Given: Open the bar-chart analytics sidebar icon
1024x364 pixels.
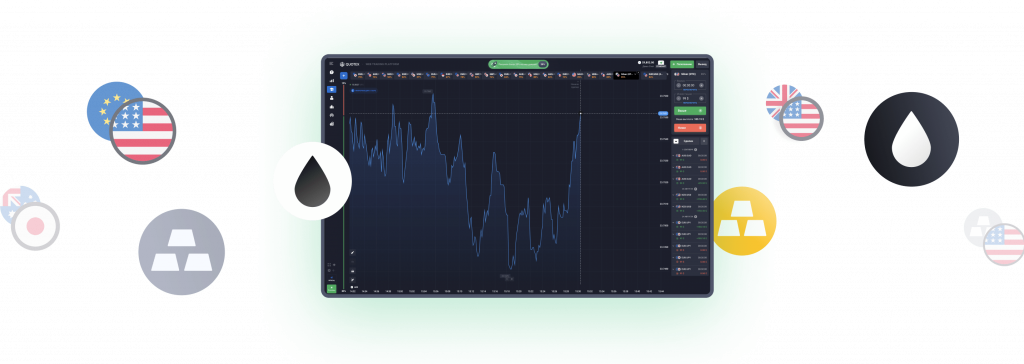Looking at the screenshot, I should [x=332, y=80].
